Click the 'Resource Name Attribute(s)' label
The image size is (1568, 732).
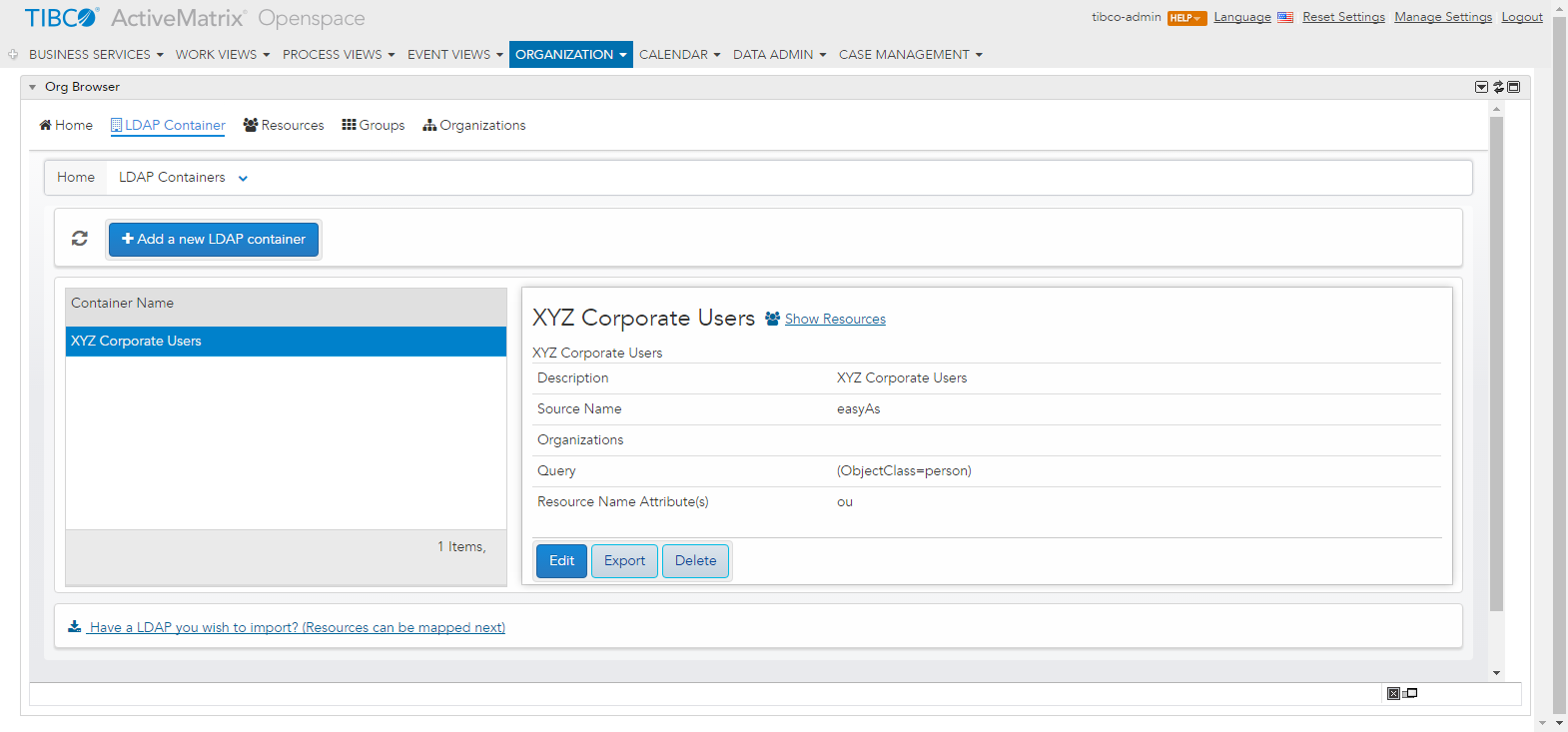(x=623, y=502)
